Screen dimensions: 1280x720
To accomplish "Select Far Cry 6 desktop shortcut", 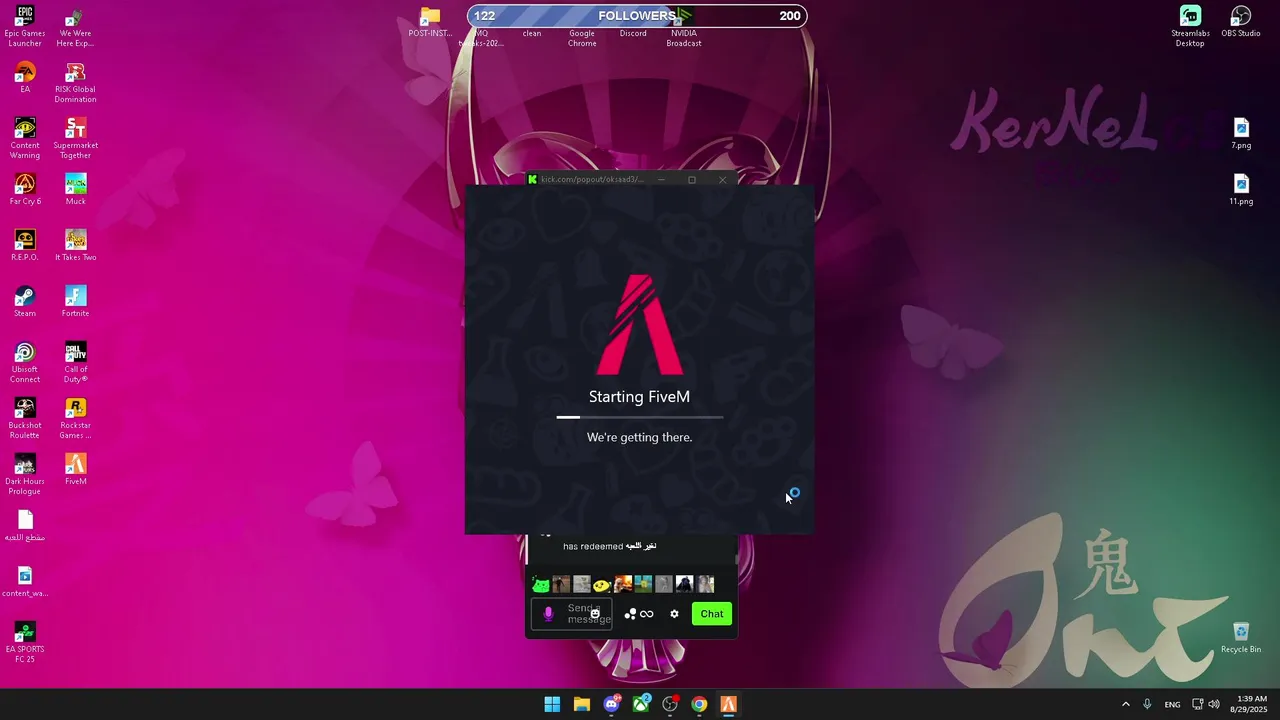I will [25, 190].
